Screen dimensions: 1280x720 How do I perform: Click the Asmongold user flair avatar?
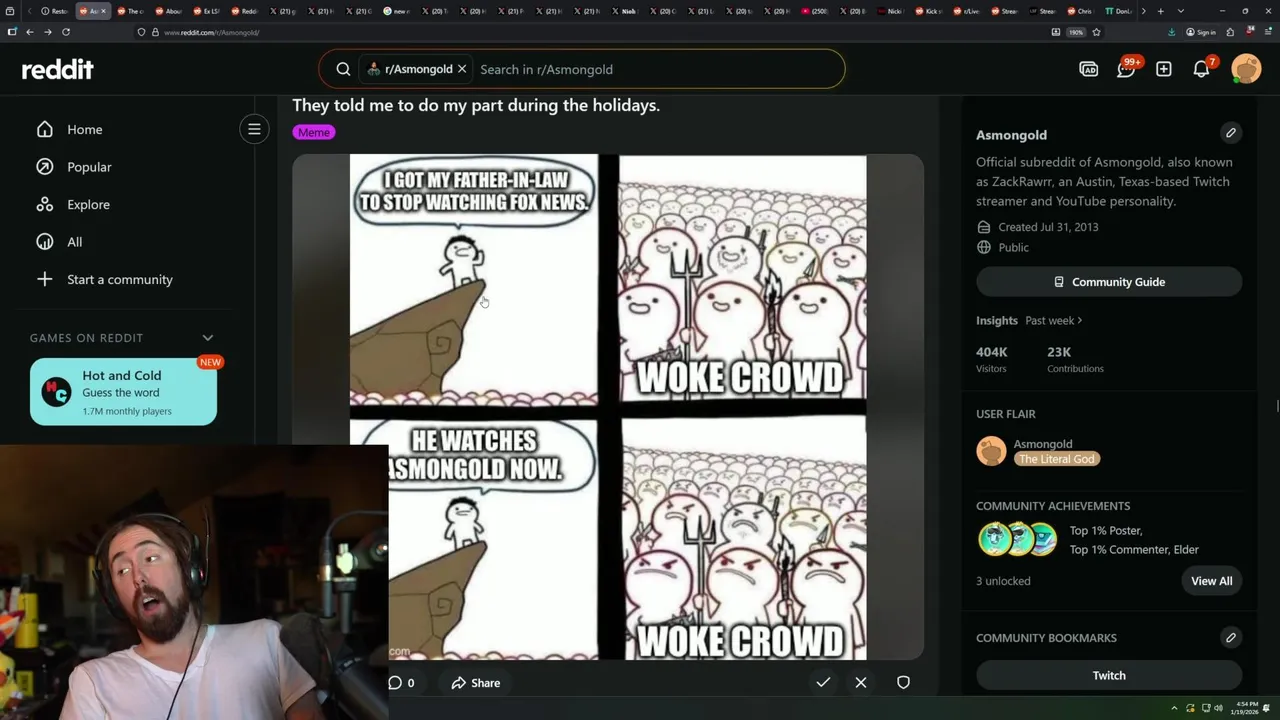(991, 451)
